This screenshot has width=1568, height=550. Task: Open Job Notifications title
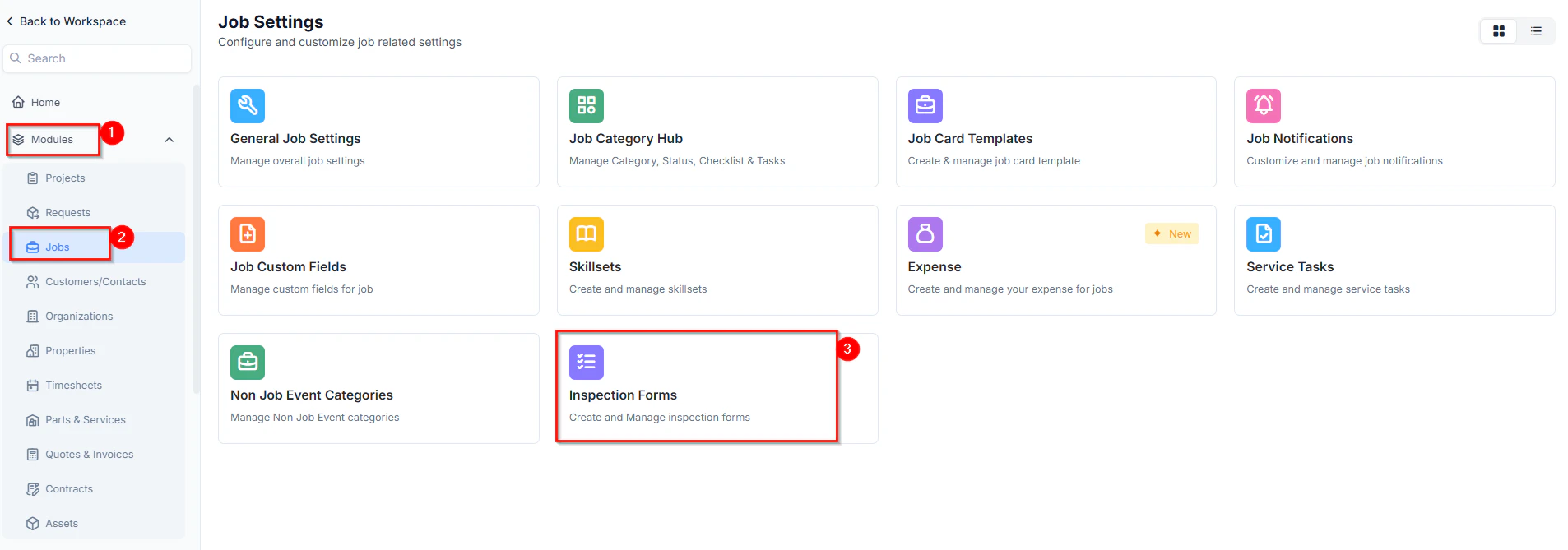[1300, 139]
